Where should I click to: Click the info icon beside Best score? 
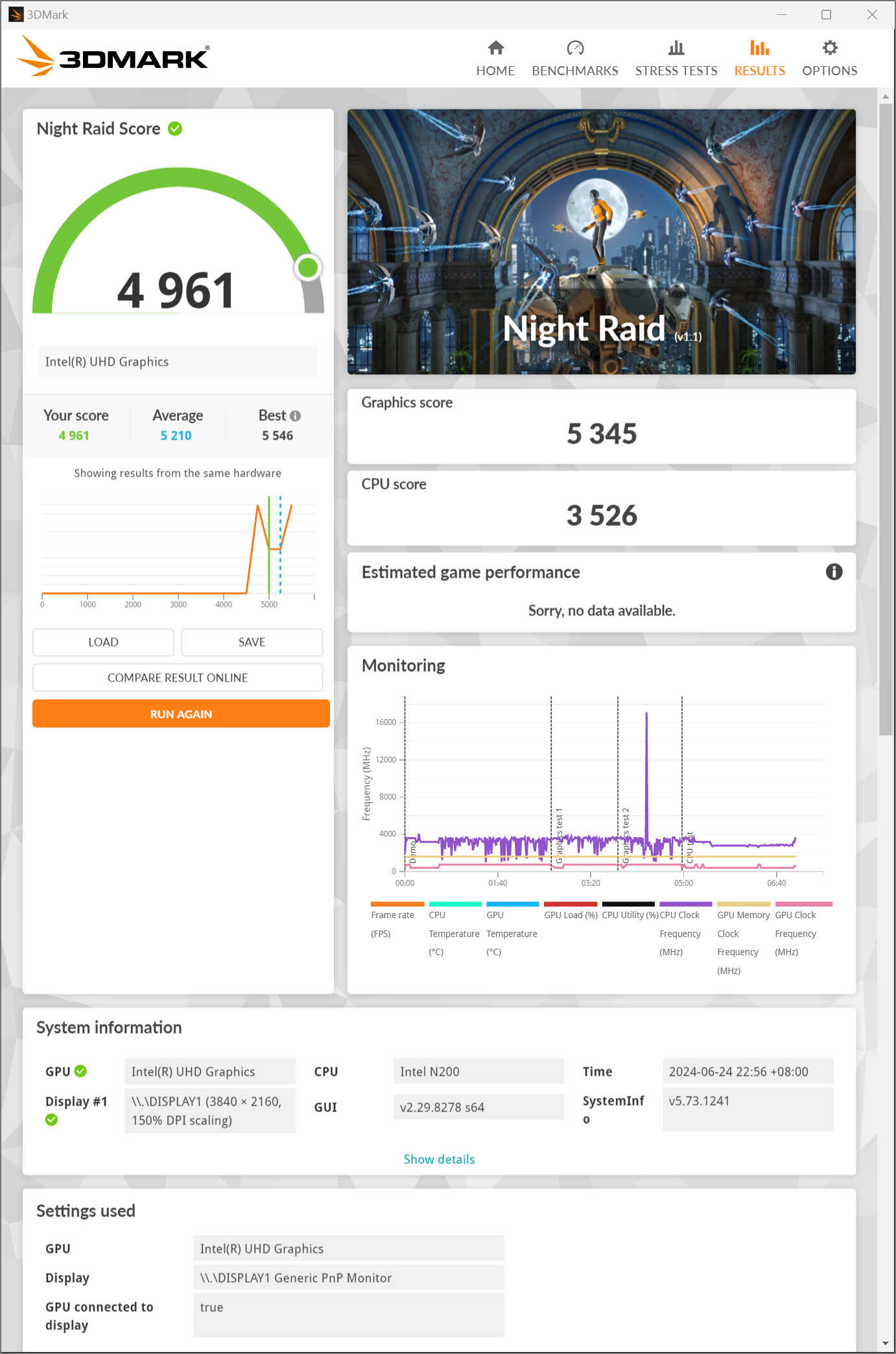(296, 416)
